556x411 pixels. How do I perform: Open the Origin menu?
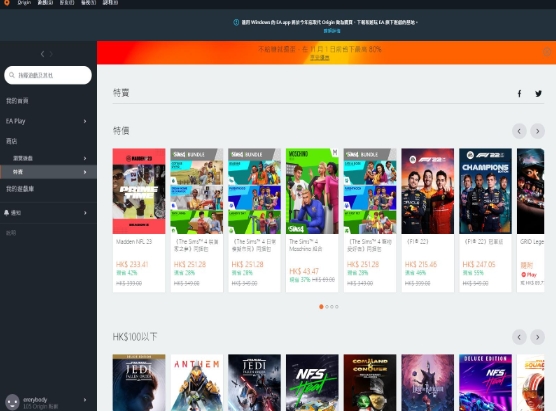24,3
